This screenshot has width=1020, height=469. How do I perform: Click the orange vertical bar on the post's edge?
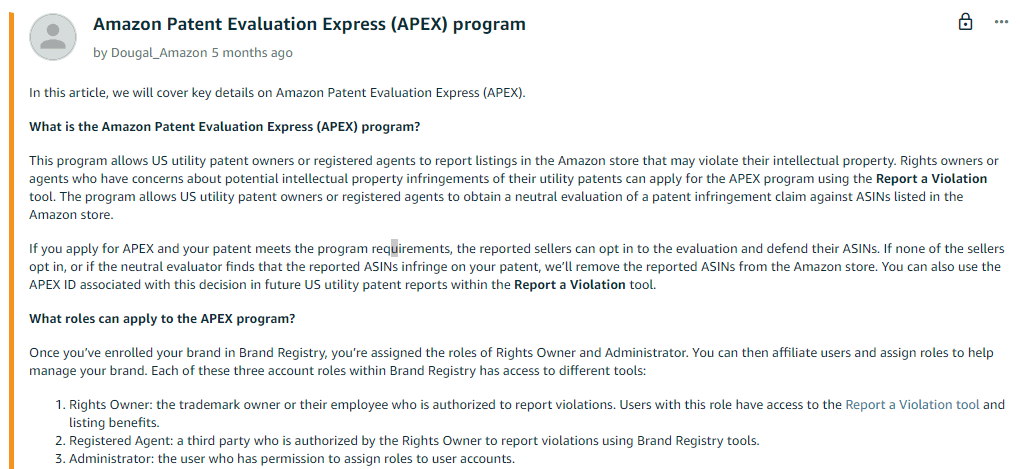coord(11,241)
